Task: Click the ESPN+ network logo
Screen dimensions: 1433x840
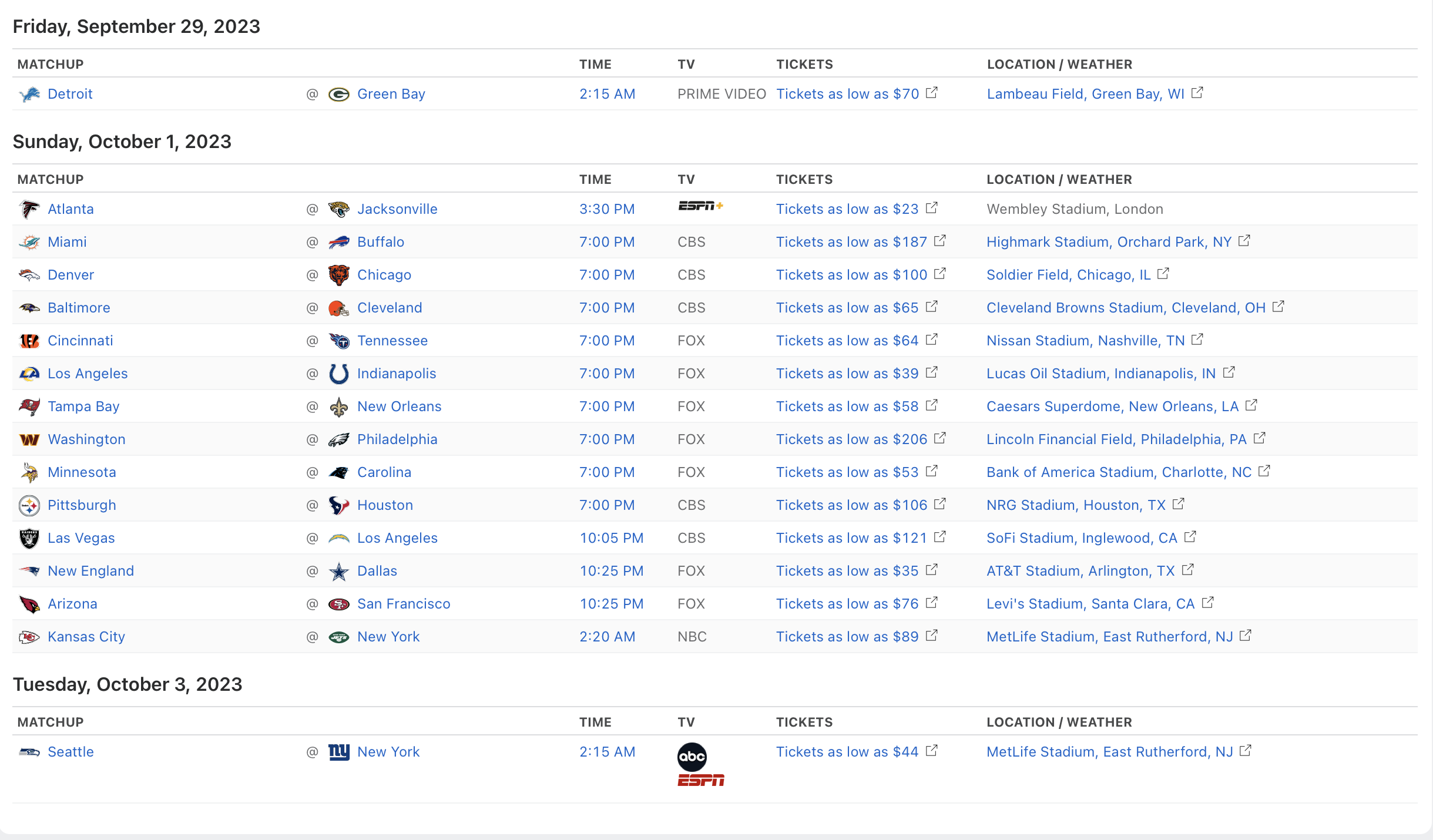Action: point(700,206)
